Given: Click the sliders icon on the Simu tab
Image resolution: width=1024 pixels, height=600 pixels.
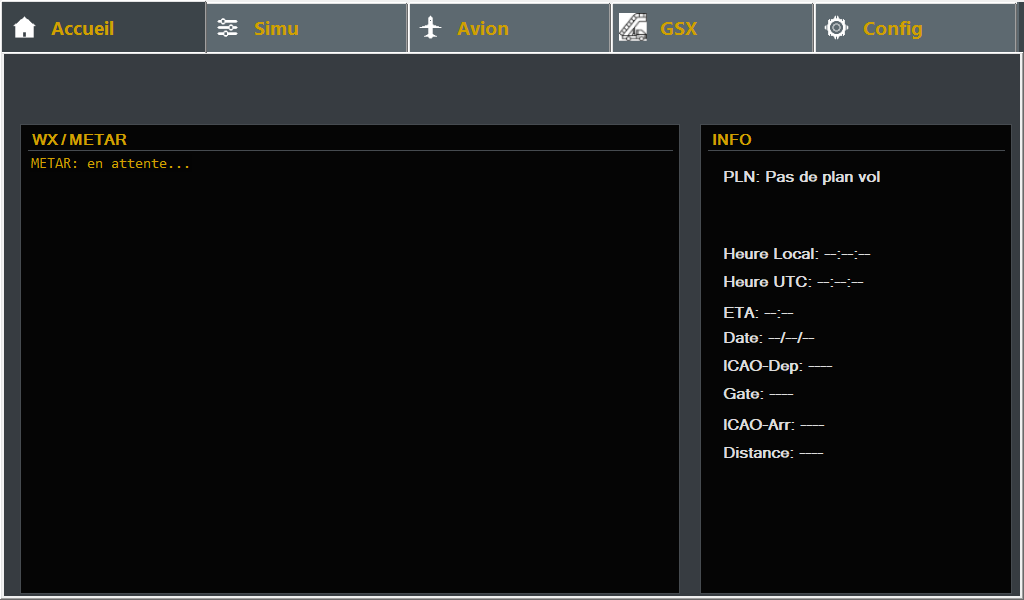Looking at the screenshot, I should [228, 28].
